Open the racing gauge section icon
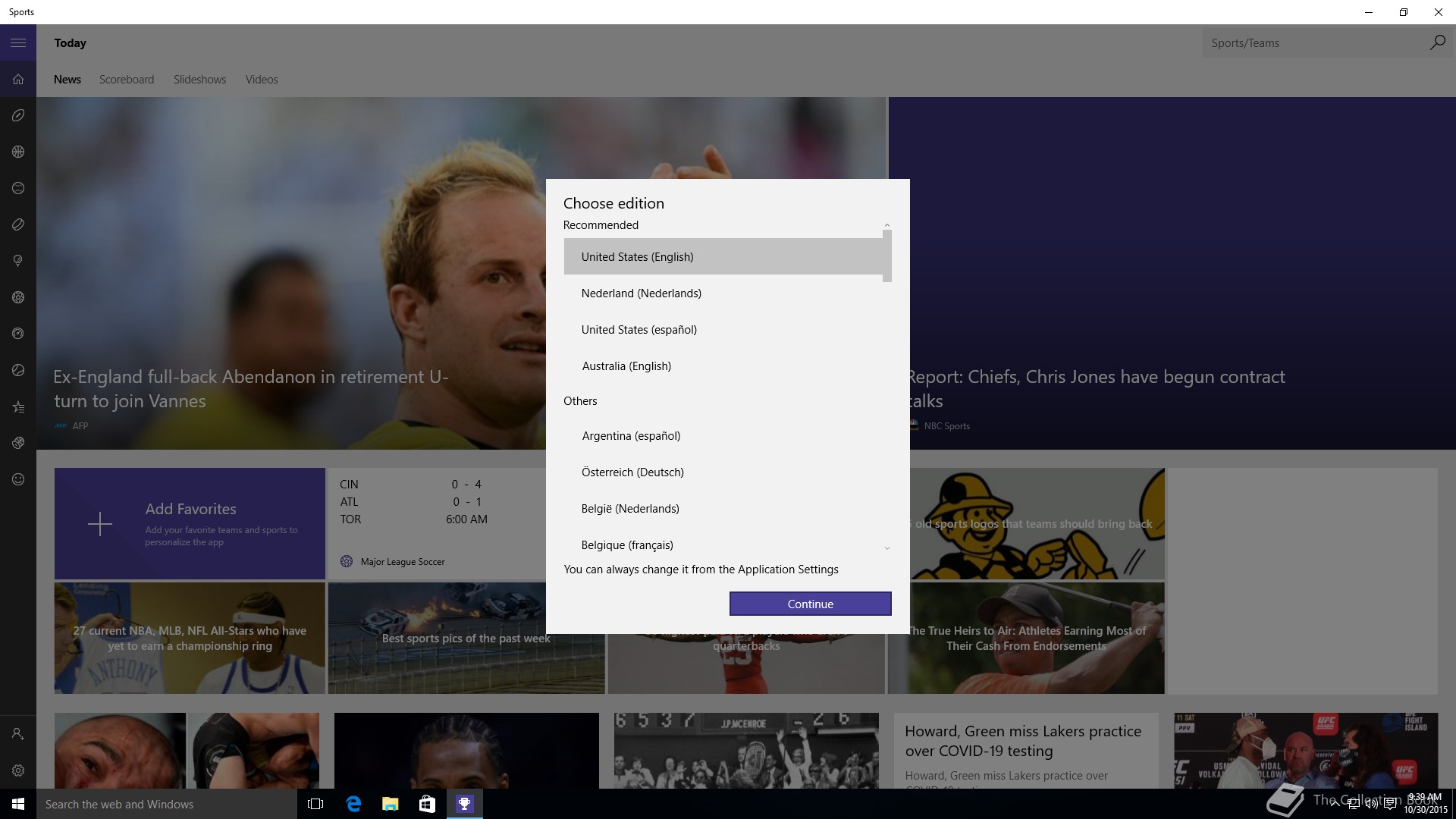 (x=18, y=334)
